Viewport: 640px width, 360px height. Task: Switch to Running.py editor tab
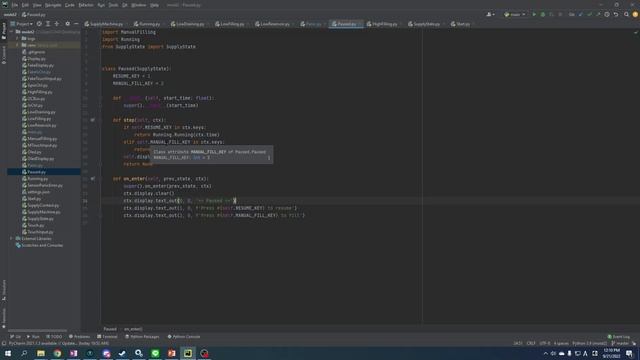pyautogui.click(x=149, y=24)
